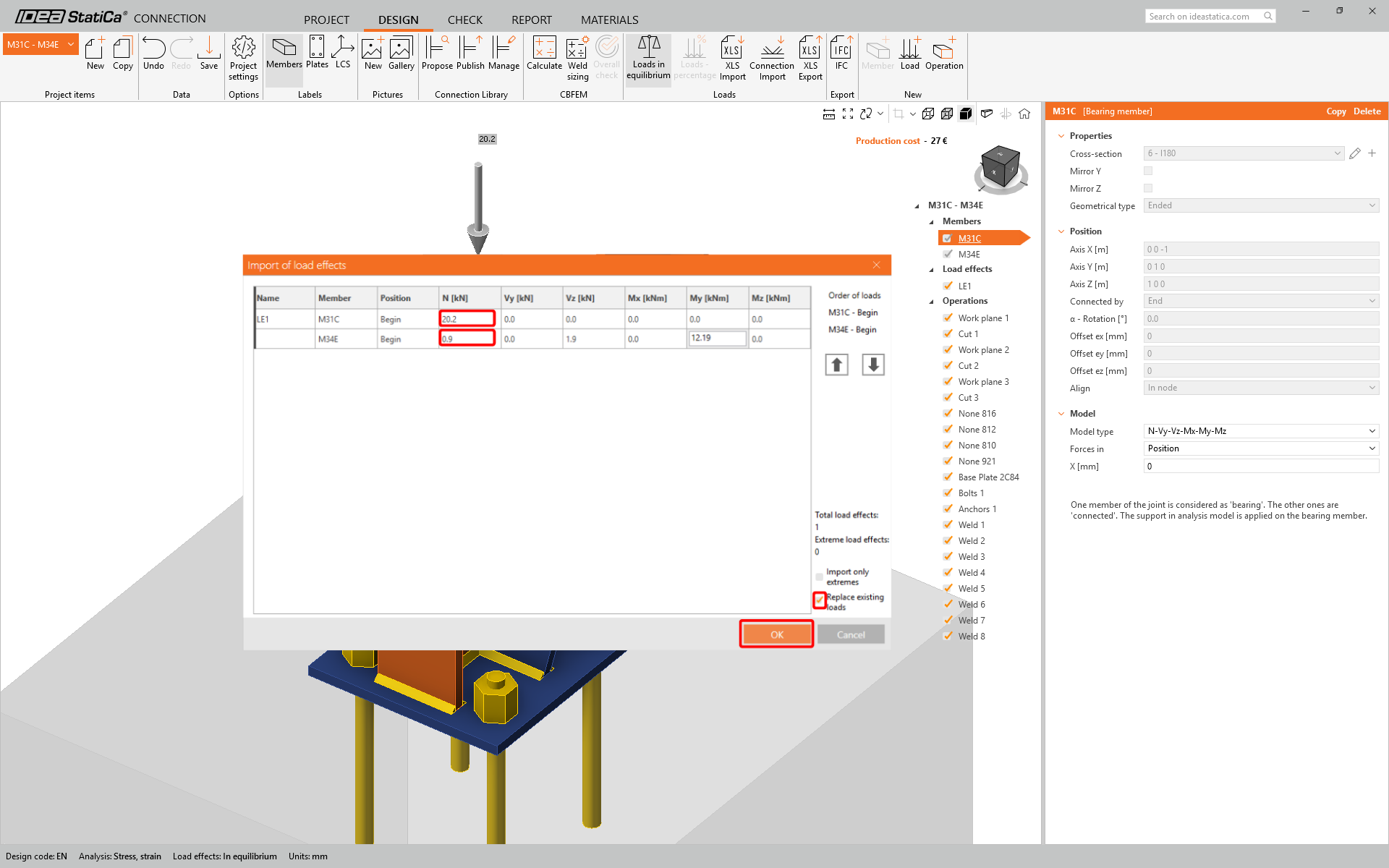The height and width of the screenshot is (868, 1389).
Task: Uncheck Base Plate 2C84 operation
Action: coord(948,477)
